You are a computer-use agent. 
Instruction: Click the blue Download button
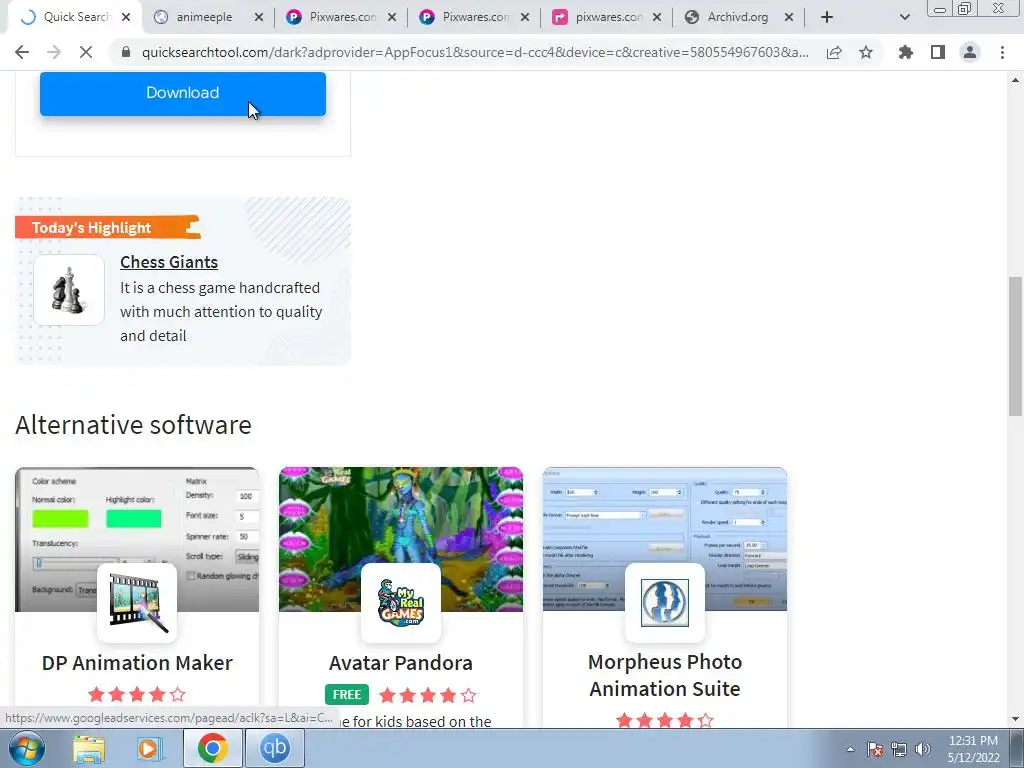183,93
